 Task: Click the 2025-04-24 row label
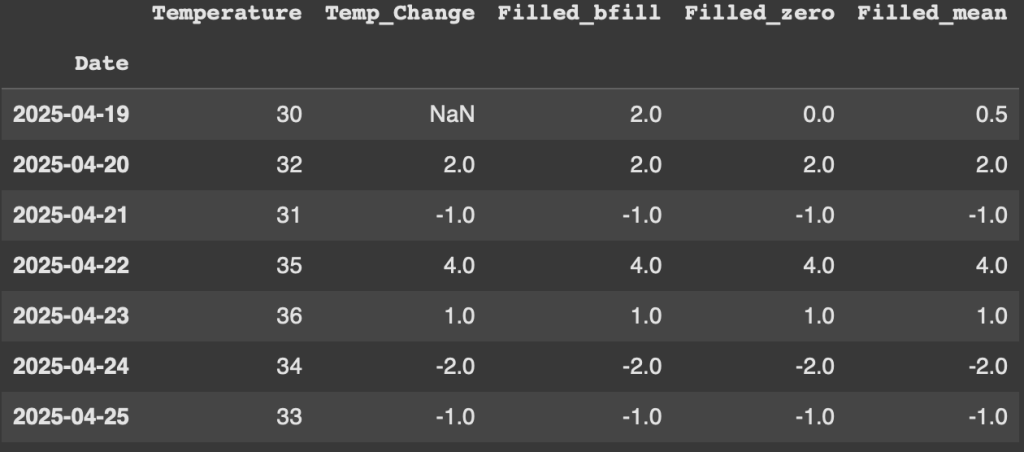point(71,366)
